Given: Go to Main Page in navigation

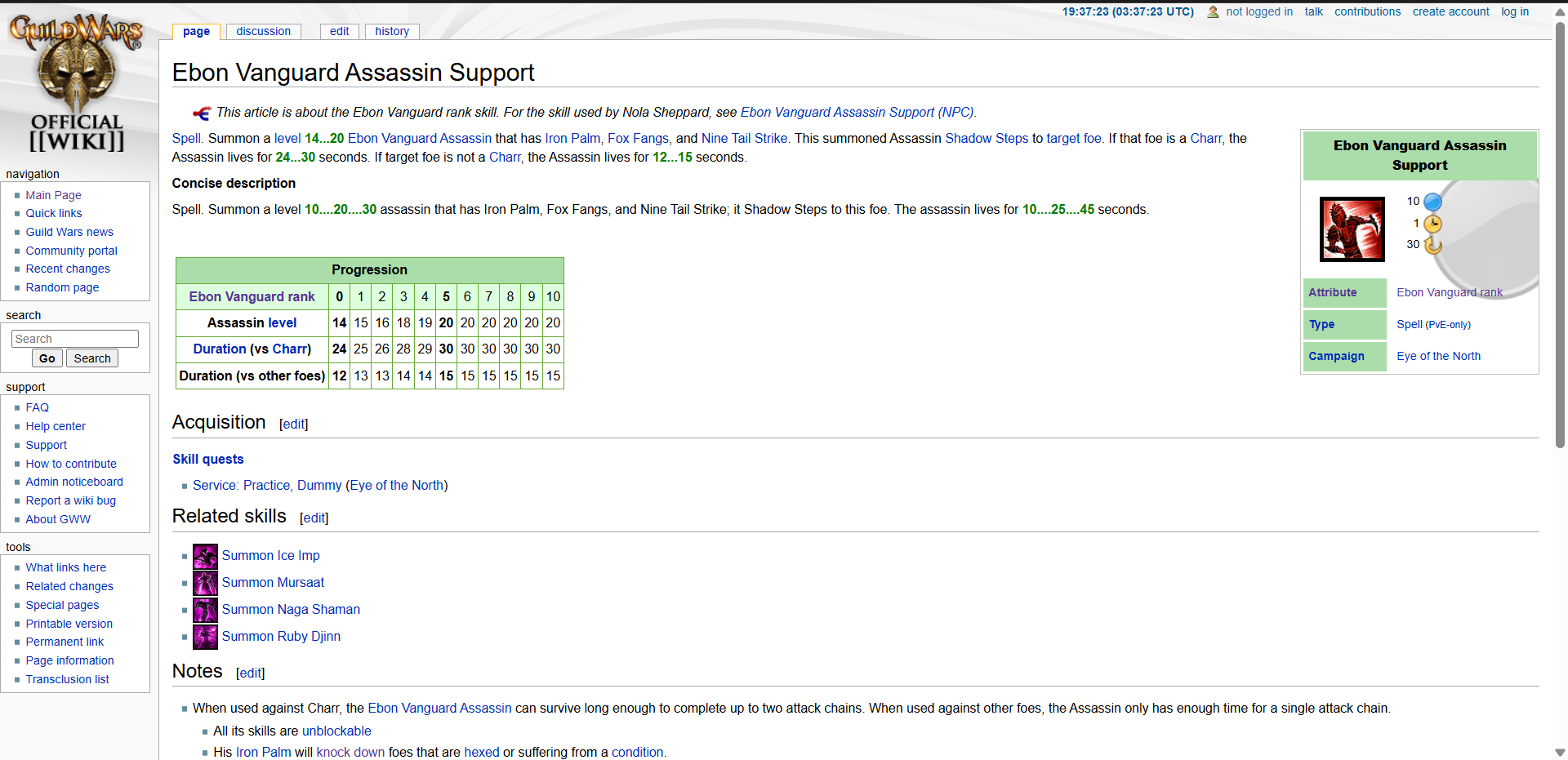Looking at the screenshot, I should tap(53, 195).
